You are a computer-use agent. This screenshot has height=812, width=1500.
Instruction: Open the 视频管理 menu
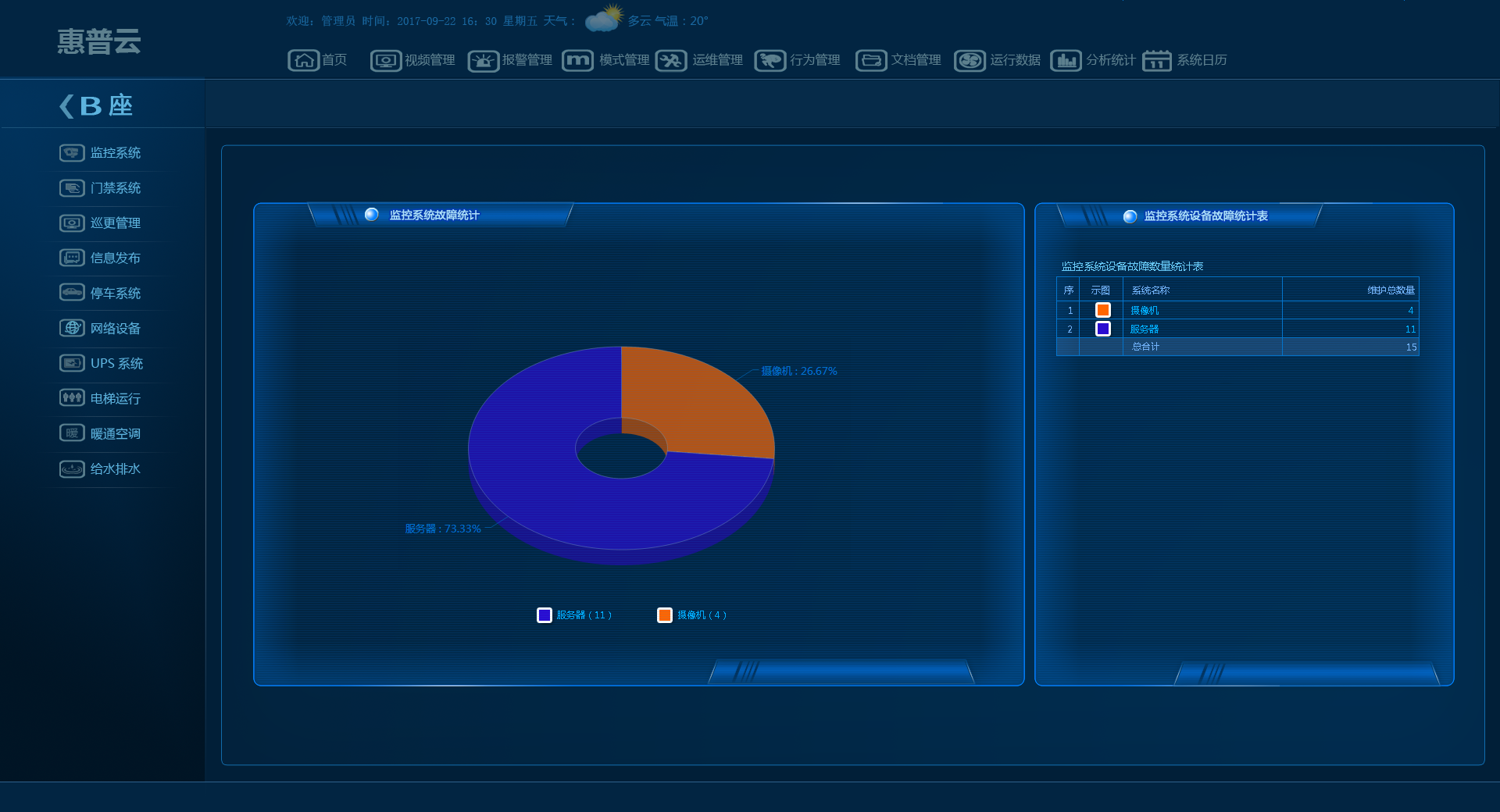(x=430, y=60)
